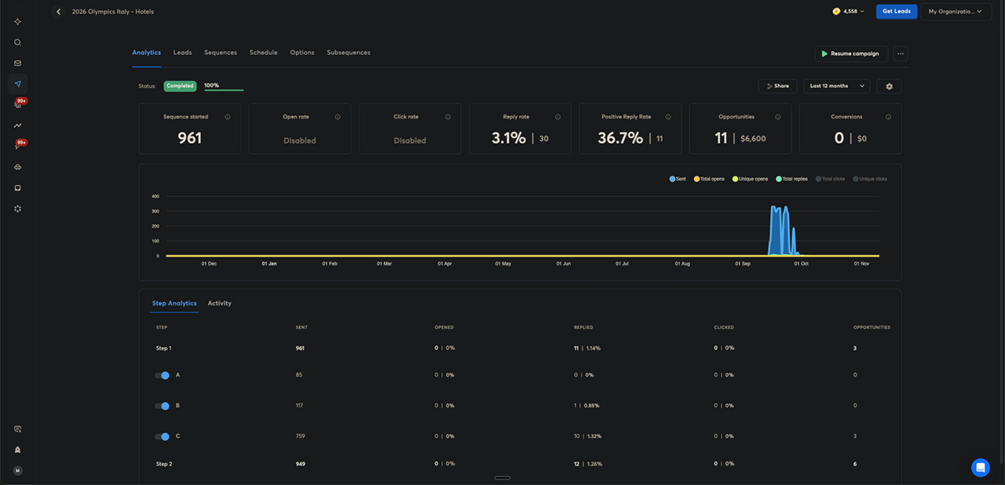The width and height of the screenshot is (1005, 485).
Task: Switch to the Leads tab
Action: (x=182, y=53)
